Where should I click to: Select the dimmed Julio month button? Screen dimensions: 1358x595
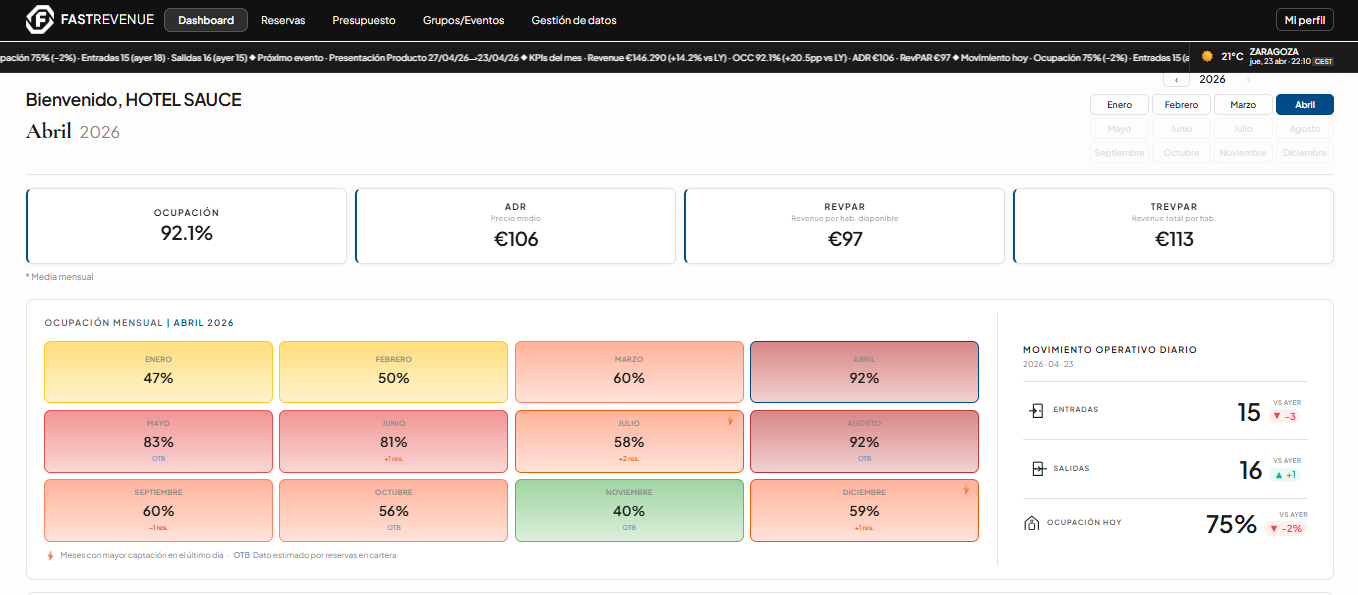pyautogui.click(x=1243, y=129)
